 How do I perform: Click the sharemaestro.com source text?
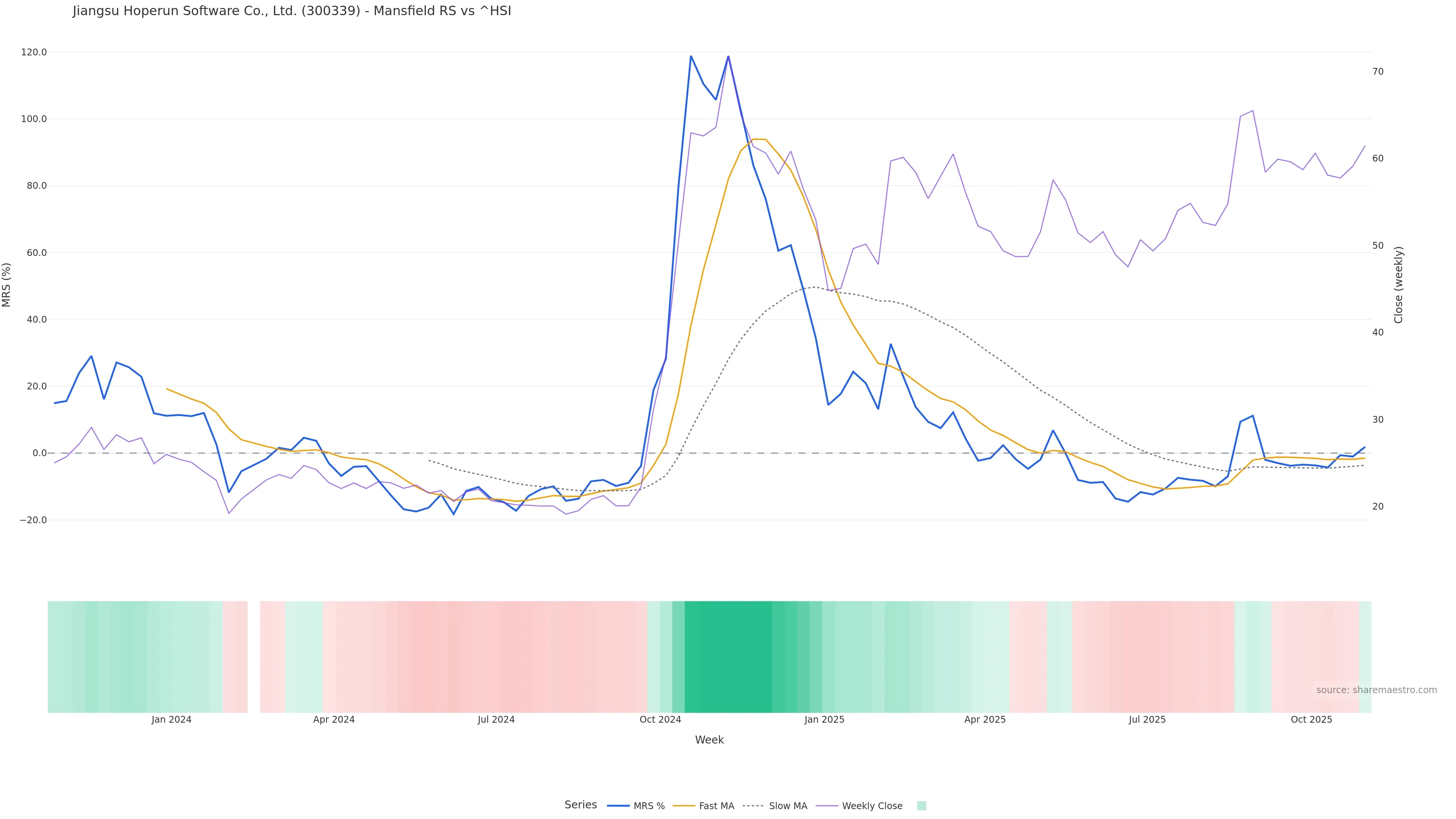(x=1376, y=690)
